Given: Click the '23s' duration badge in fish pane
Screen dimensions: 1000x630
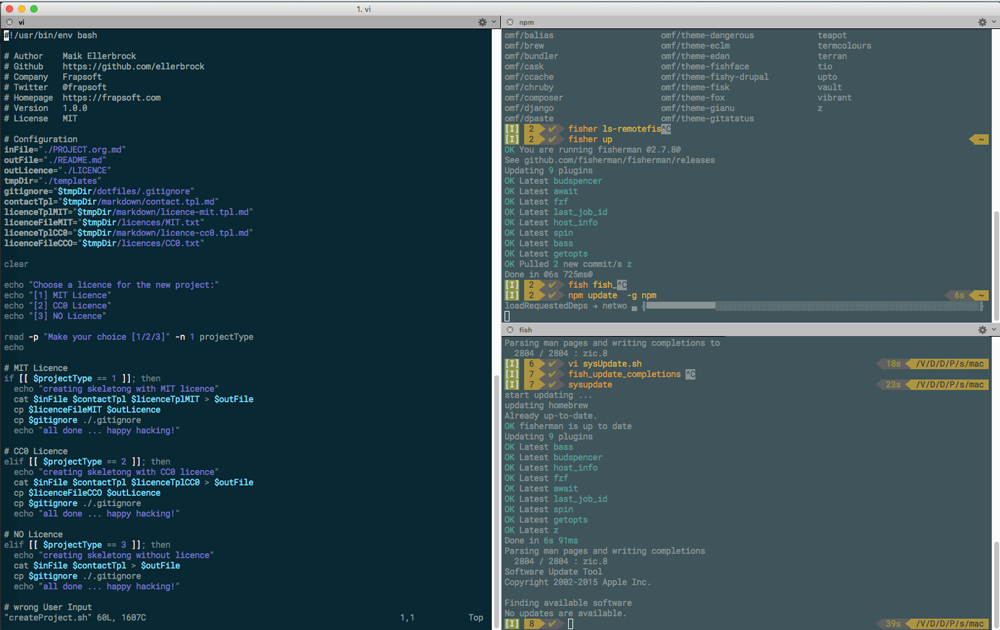Looking at the screenshot, I should [893, 385].
